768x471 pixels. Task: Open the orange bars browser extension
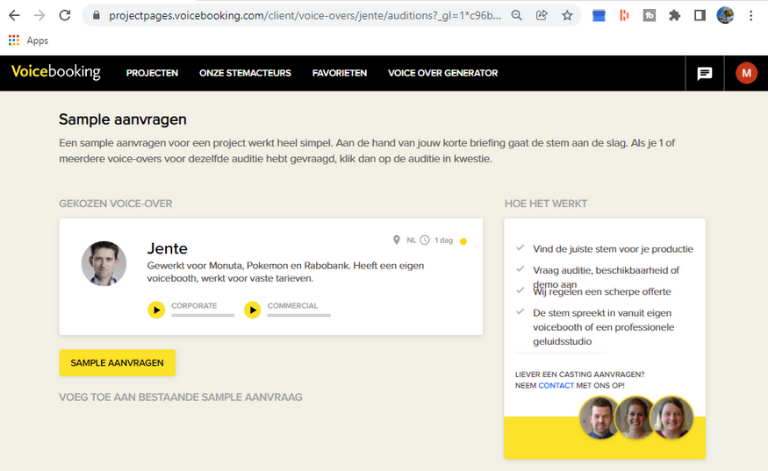pyautogui.click(x=624, y=16)
